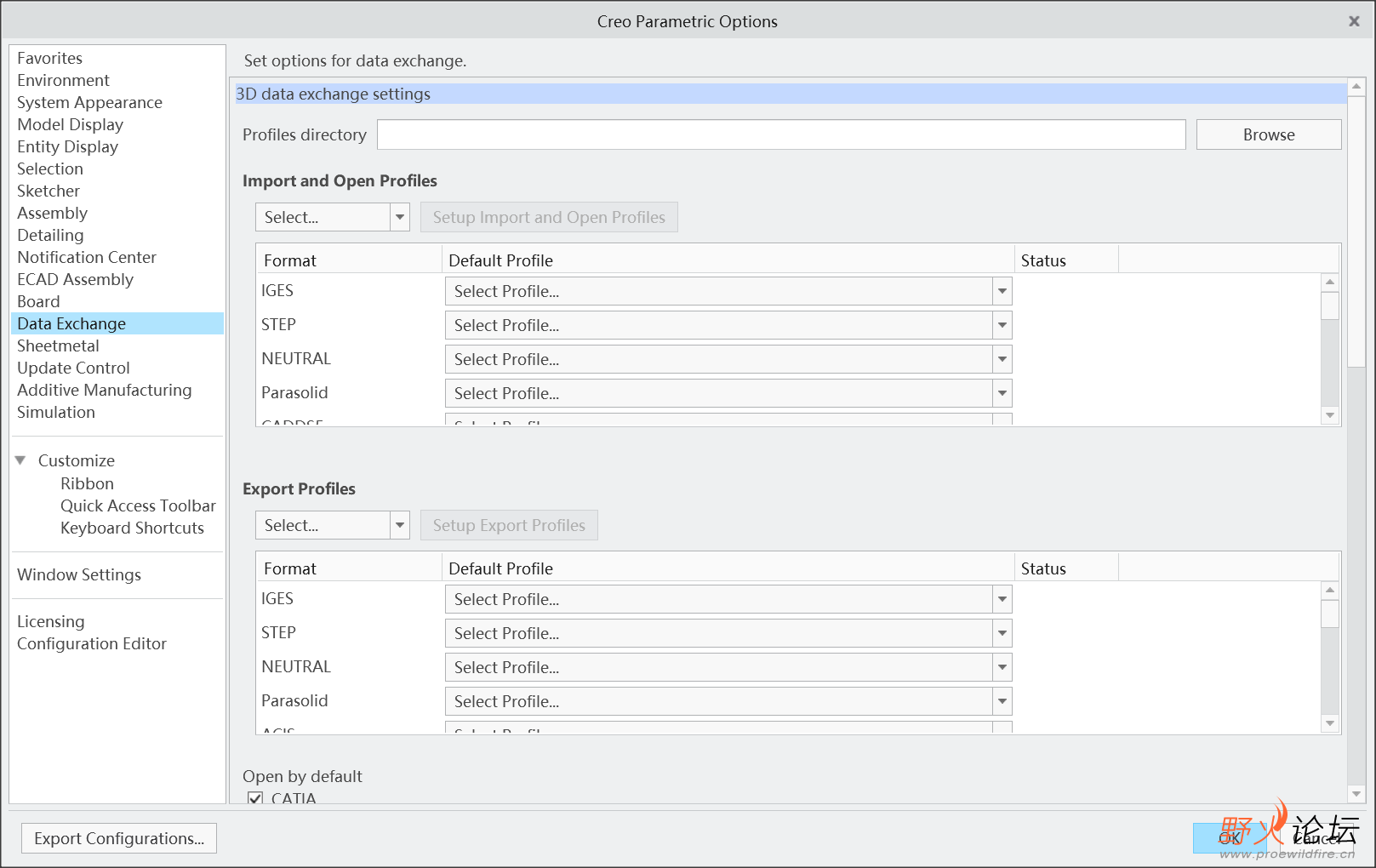Open Window Settings page

coord(79,574)
